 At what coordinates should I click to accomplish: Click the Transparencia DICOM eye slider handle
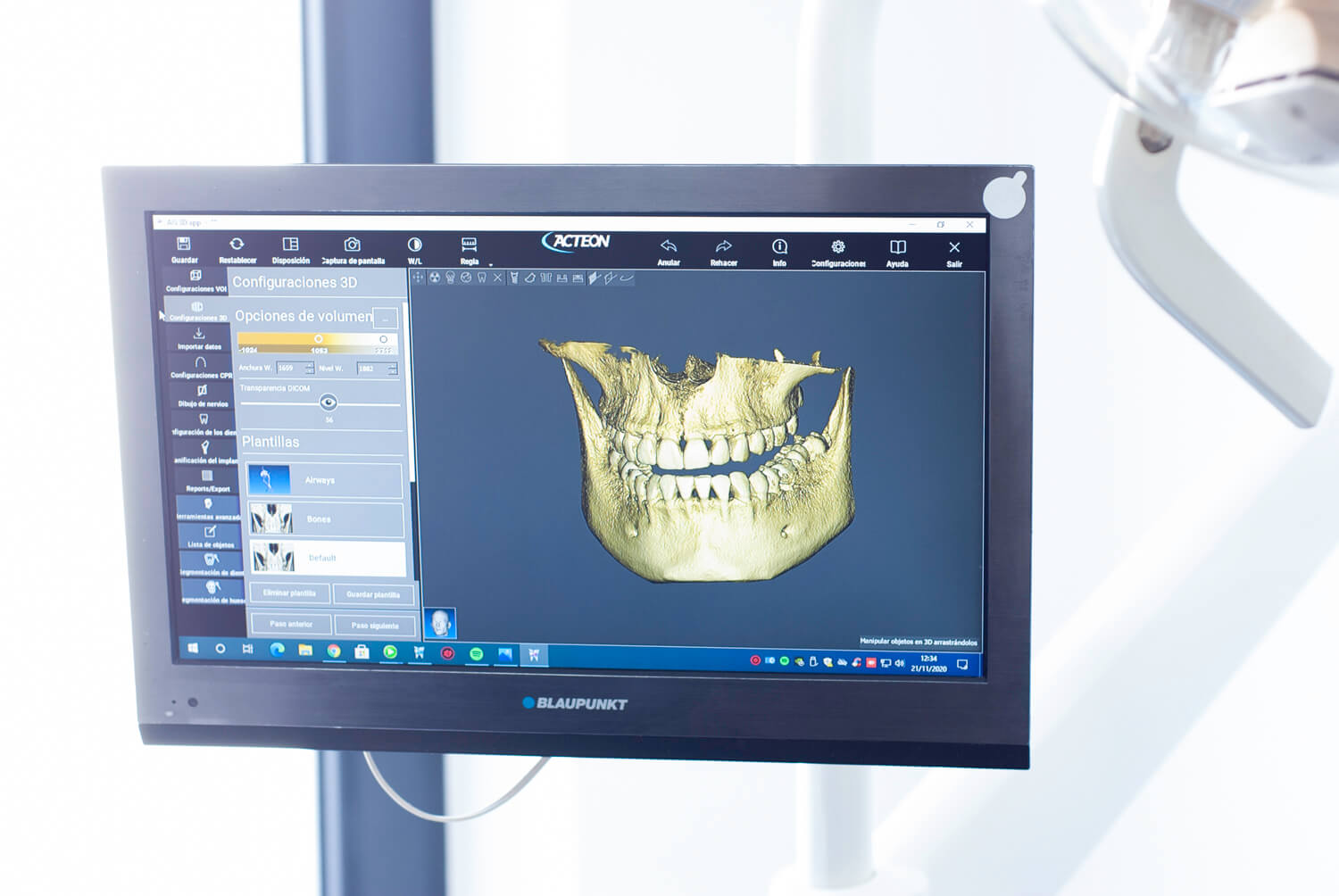click(x=329, y=402)
